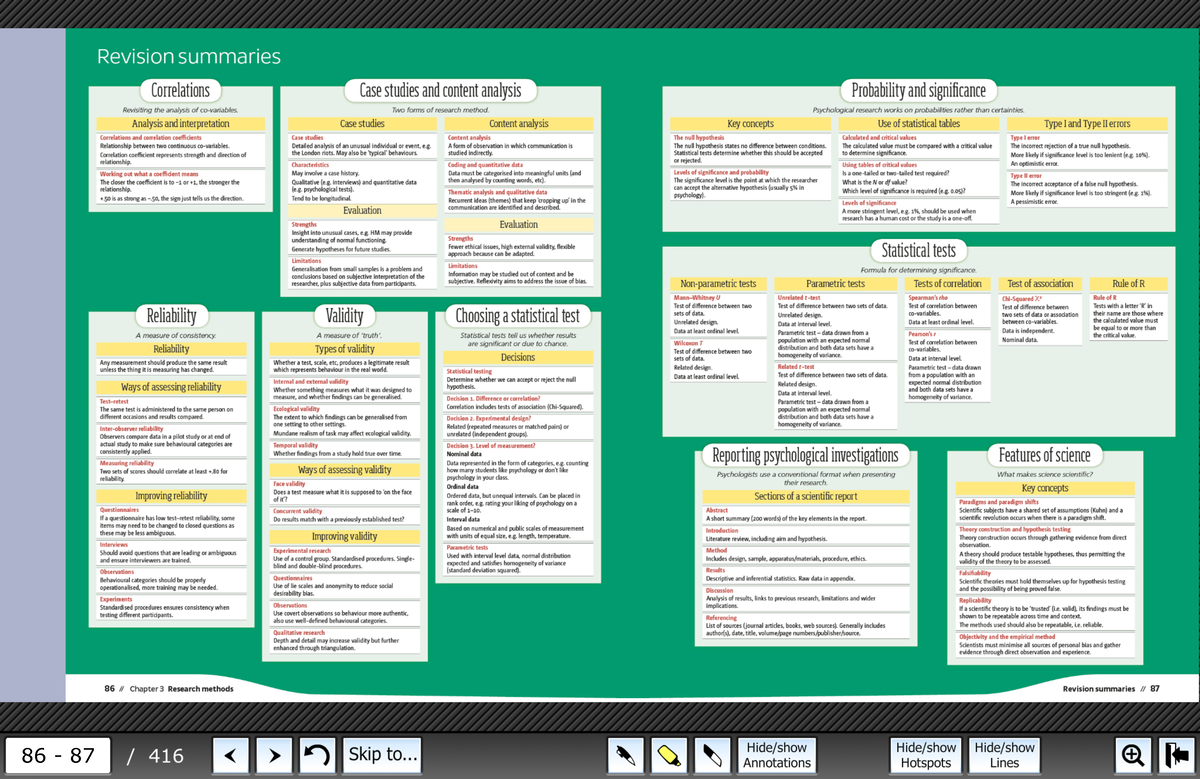
Task: Click the 'Type I error' entry
Action: [1026, 136]
